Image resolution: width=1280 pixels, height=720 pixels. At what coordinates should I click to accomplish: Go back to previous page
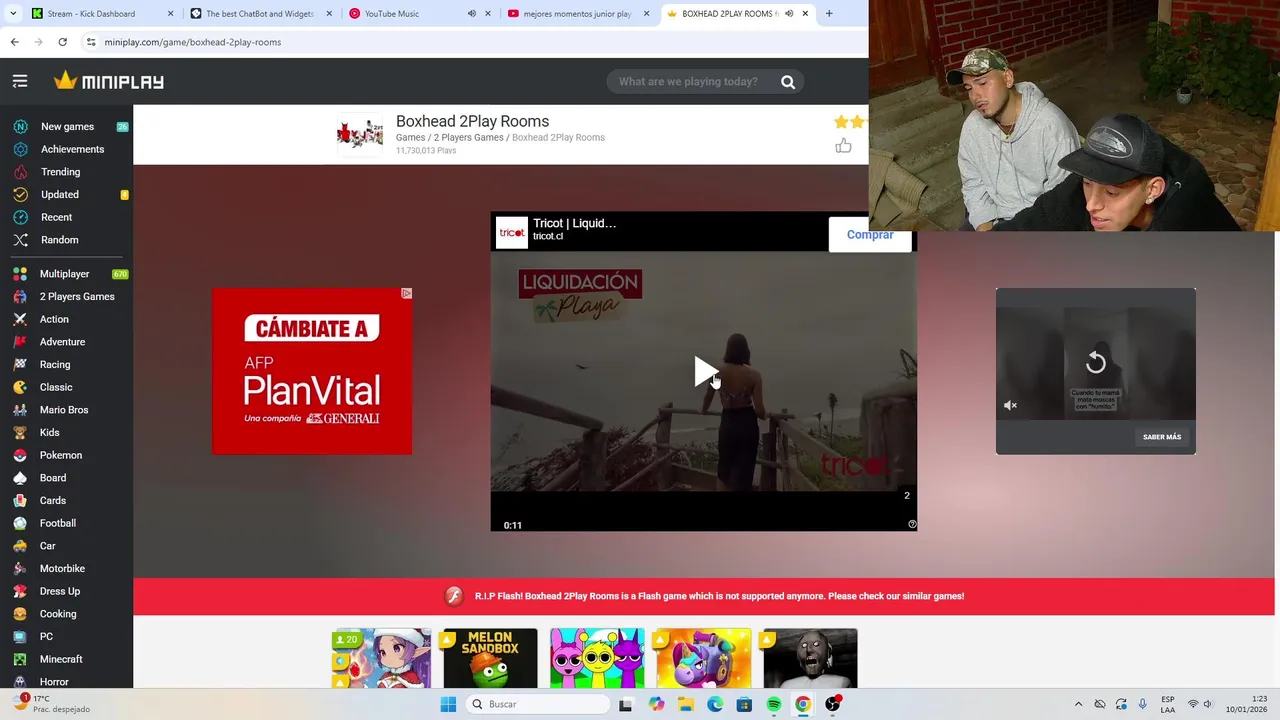pos(14,42)
